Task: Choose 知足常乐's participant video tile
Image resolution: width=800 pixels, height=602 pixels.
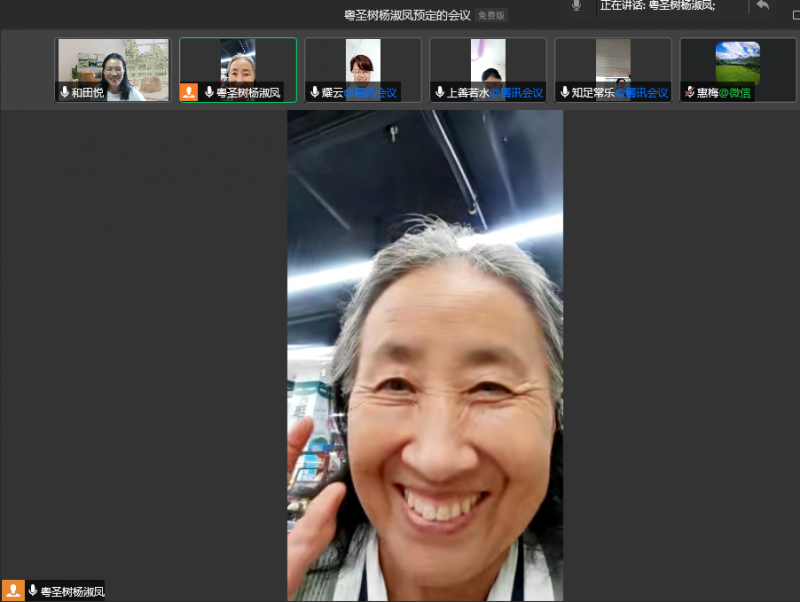Action: 613,62
